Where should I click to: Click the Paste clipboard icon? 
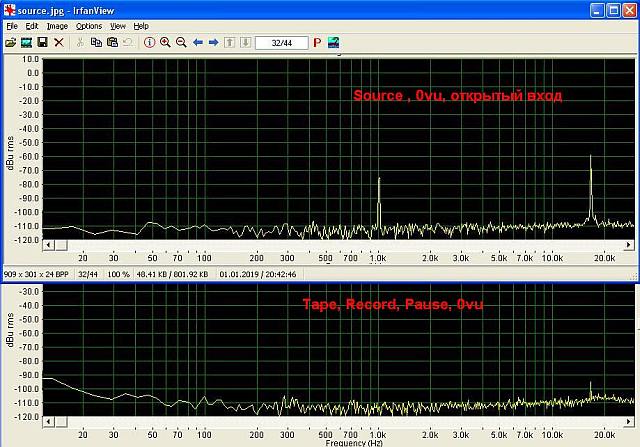click(112, 43)
